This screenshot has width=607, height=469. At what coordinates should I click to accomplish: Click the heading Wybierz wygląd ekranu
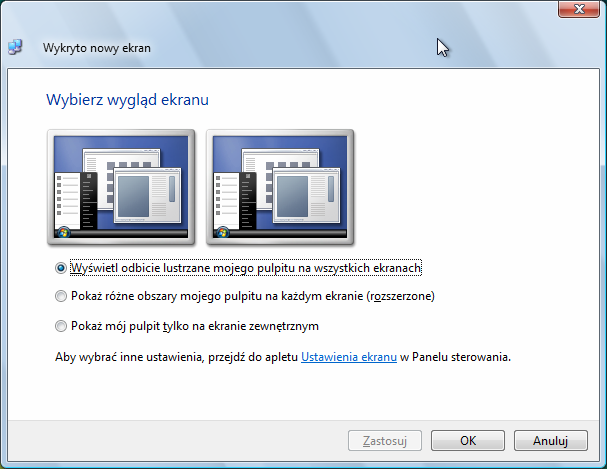pyautogui.click(x=127, y=100)
